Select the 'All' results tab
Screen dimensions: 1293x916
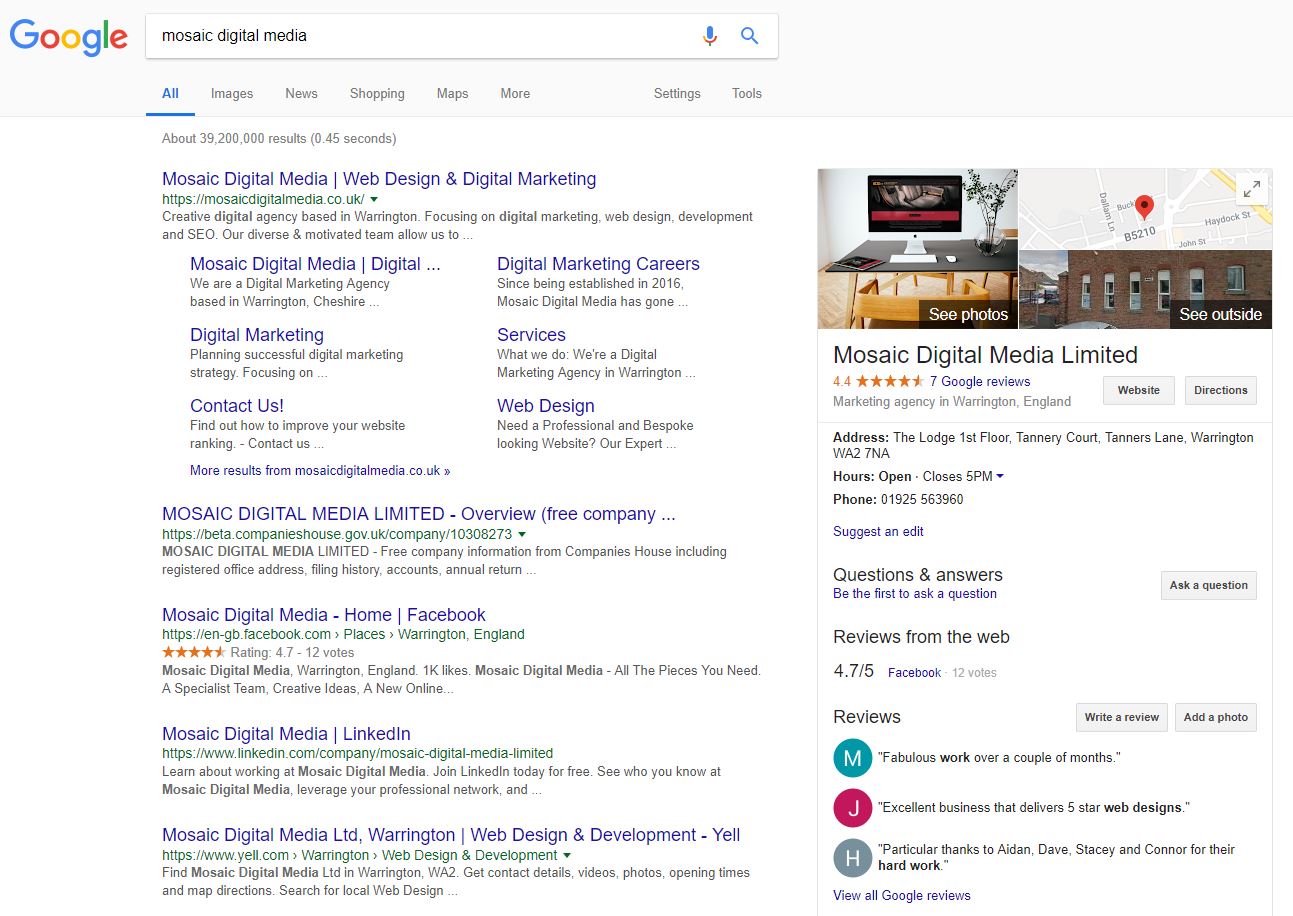[170, 93]
